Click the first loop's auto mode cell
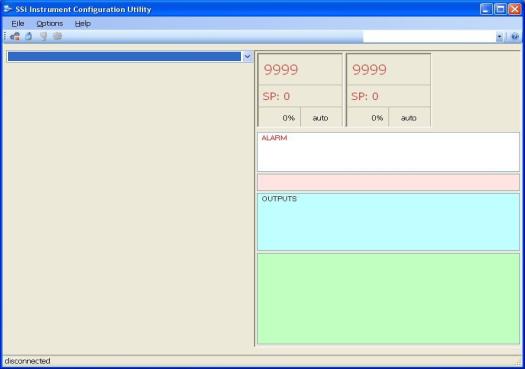 pyautogui.click(x=320, y=118)
